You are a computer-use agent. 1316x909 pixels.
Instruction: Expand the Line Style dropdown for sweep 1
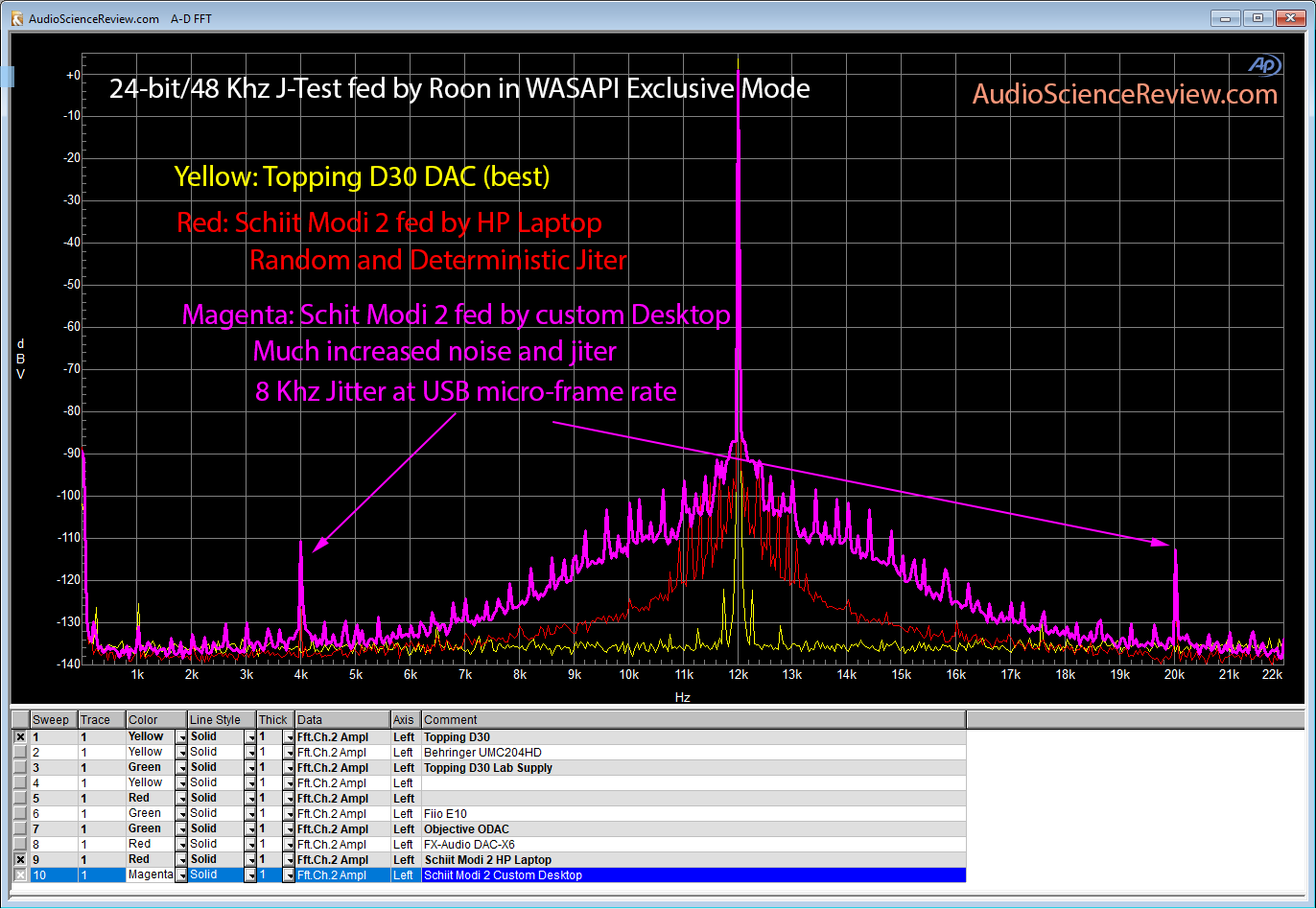click(250, 736)
